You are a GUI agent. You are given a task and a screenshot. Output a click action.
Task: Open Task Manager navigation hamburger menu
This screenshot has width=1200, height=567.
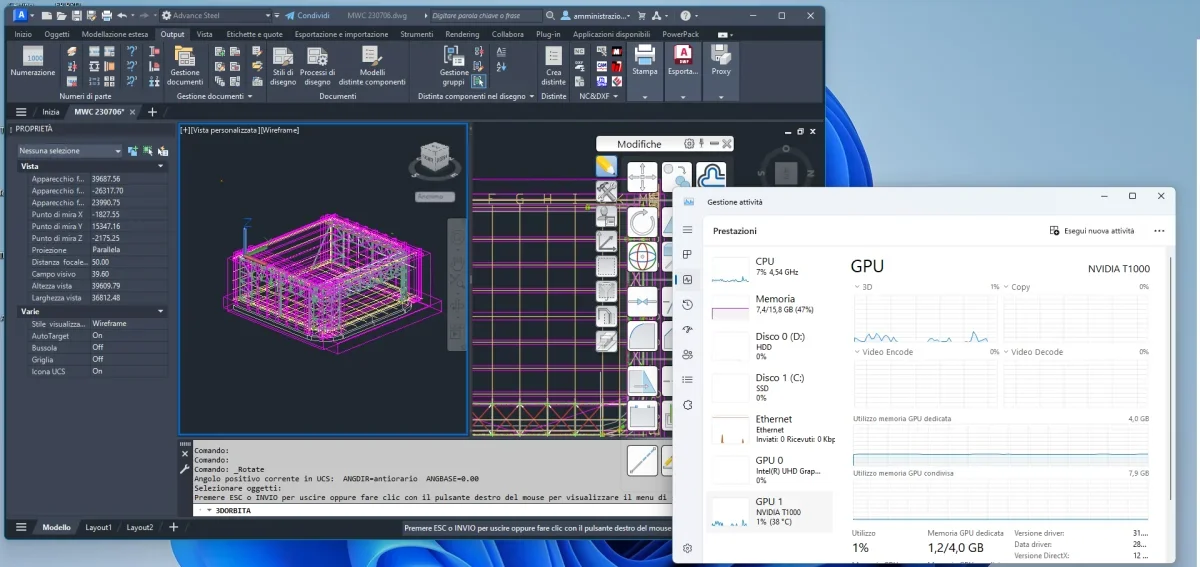pos(687,230)
